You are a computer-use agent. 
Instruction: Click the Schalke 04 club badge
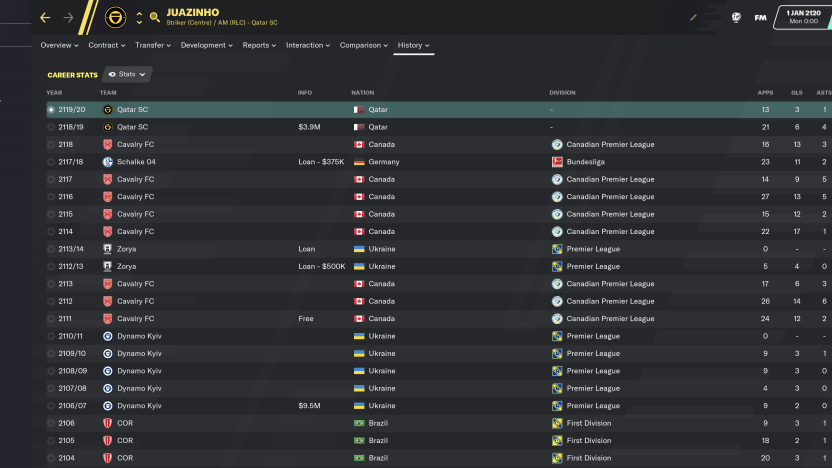tap(107, 162)
